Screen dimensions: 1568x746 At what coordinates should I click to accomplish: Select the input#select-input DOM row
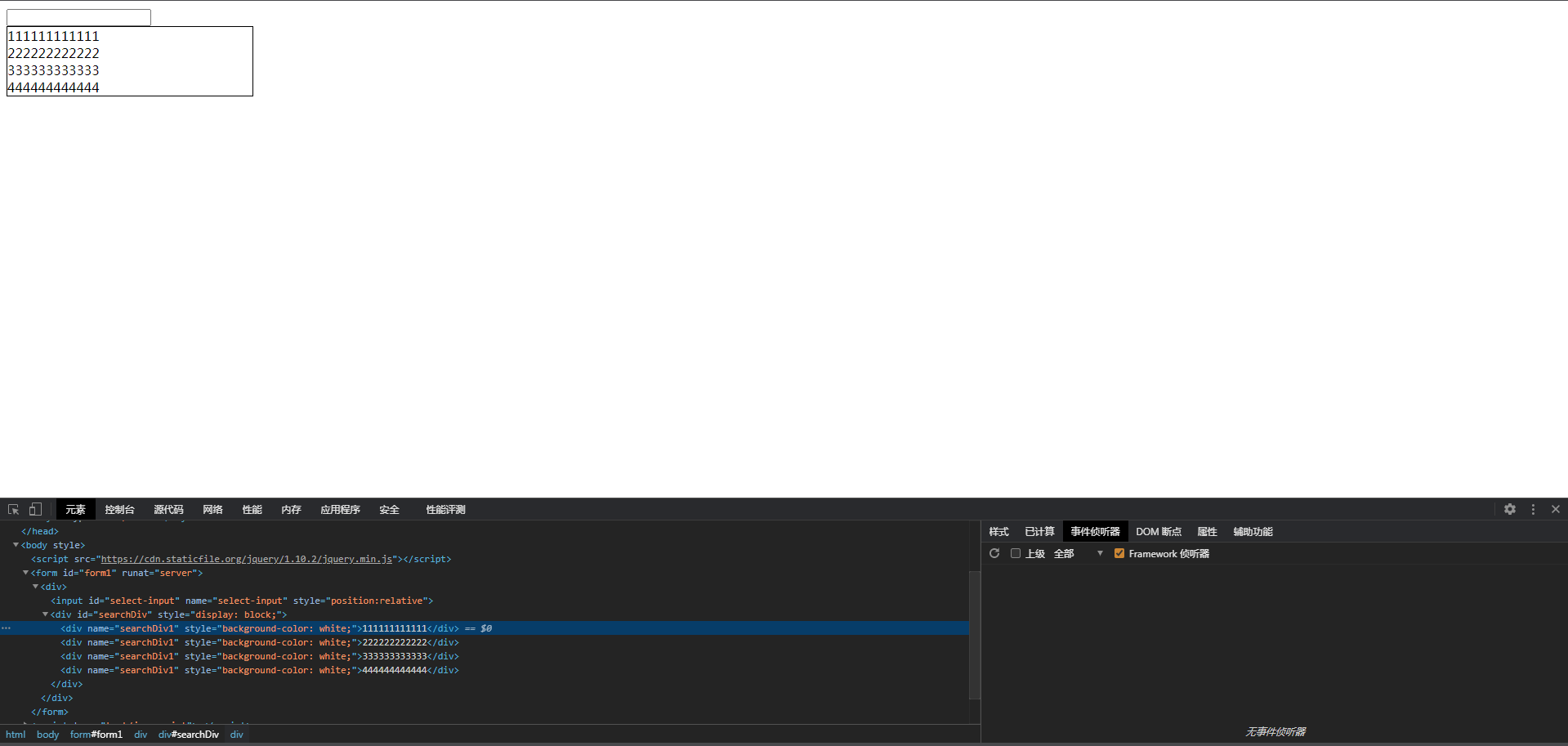(485, 601)
